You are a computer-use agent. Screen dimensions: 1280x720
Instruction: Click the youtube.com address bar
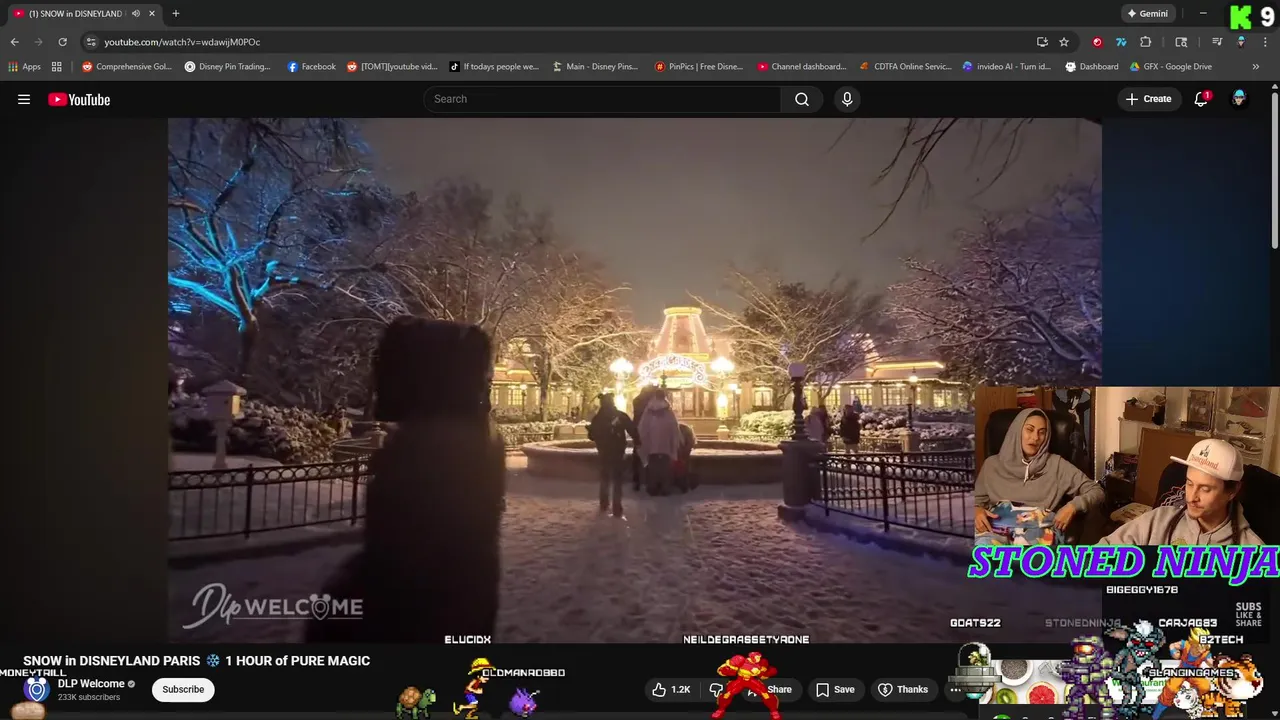pos(560,42)
